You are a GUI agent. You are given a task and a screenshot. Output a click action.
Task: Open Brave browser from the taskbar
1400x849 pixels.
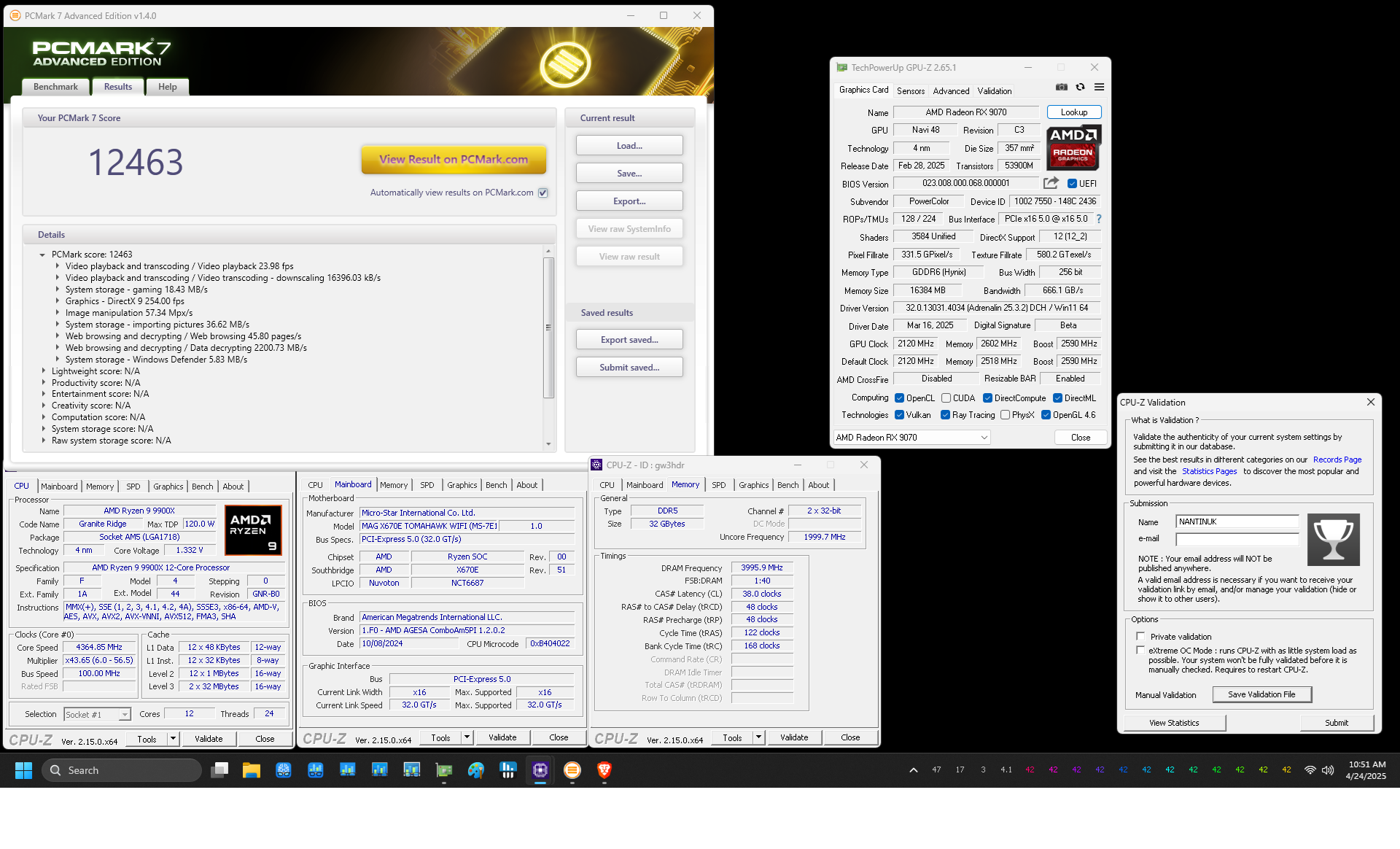pyautogui.click(x=604, y=770)
